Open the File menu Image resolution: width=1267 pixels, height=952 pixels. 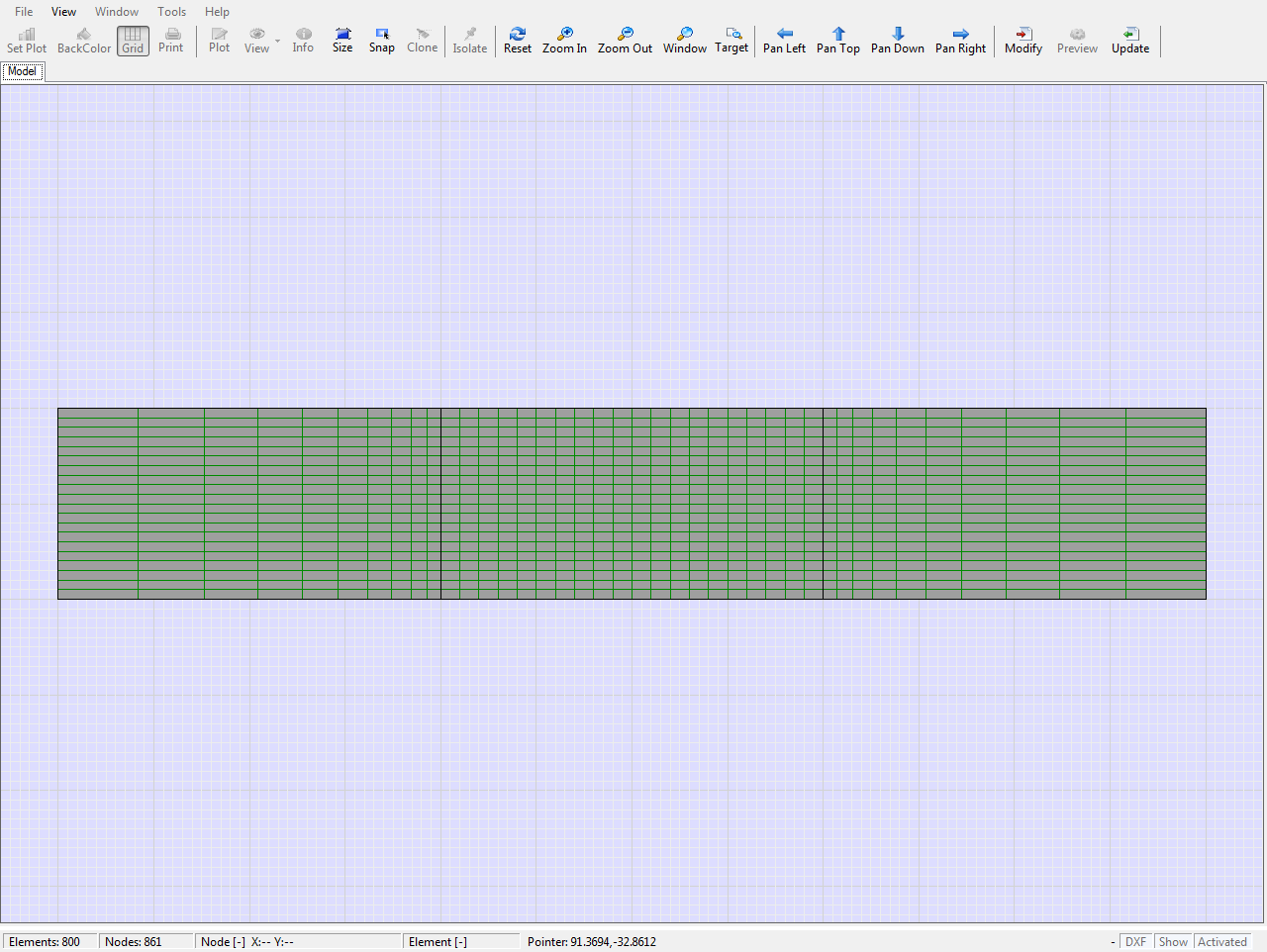pos(24,12)
